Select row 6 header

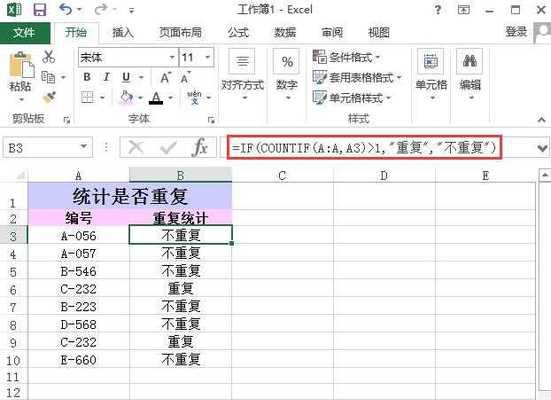13,290
